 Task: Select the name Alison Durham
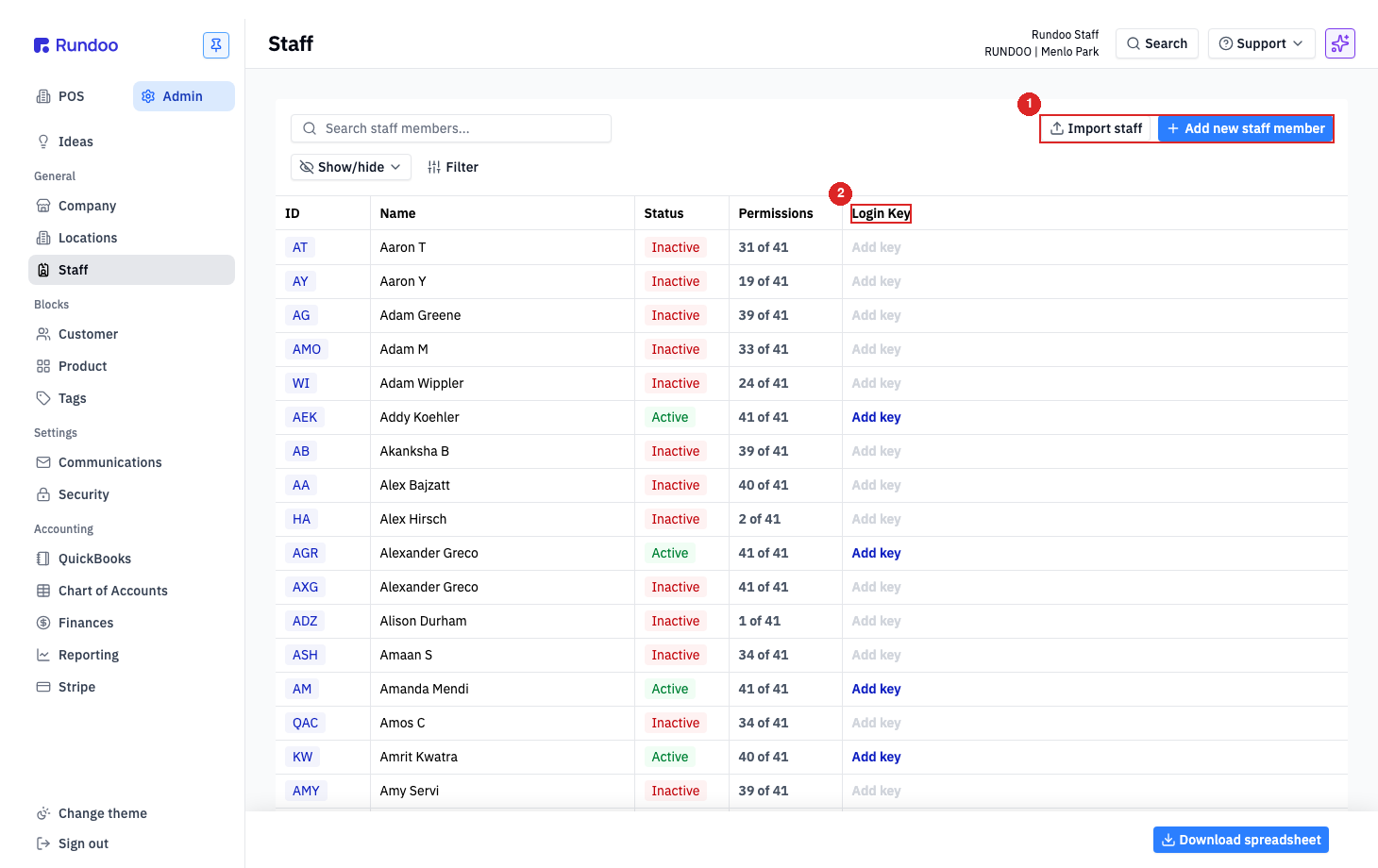coord(423,621)
